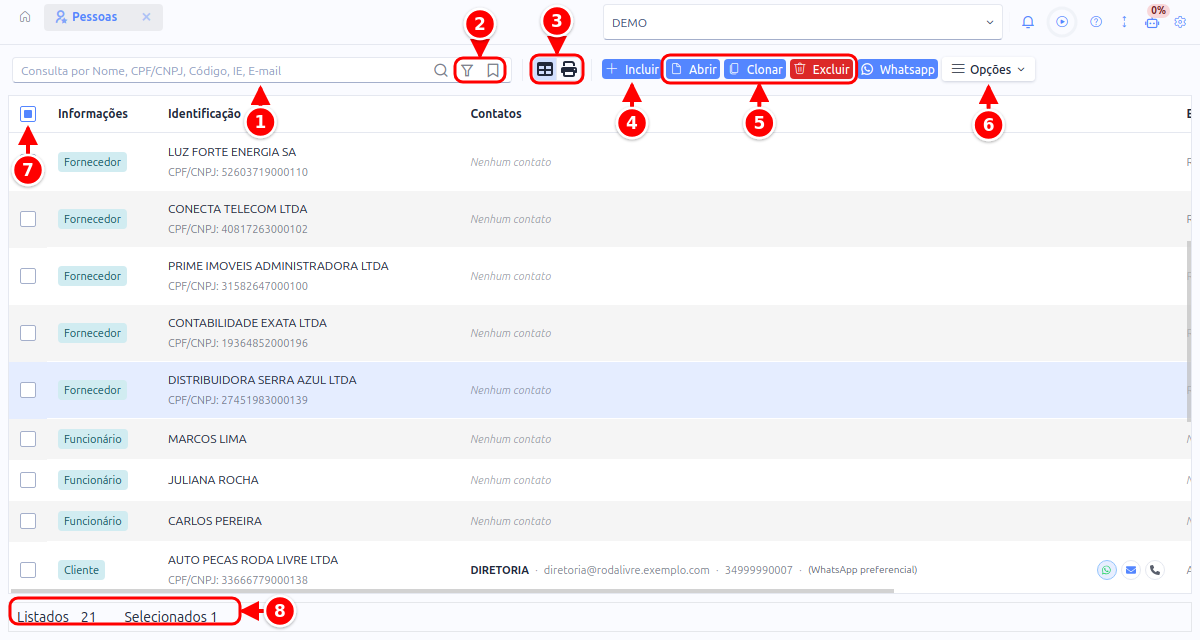The height and width of the screenshot is (640, 1200).
Task: Tick the CARLOS PEREIRA row checkbox
Action: pos(28,521)
